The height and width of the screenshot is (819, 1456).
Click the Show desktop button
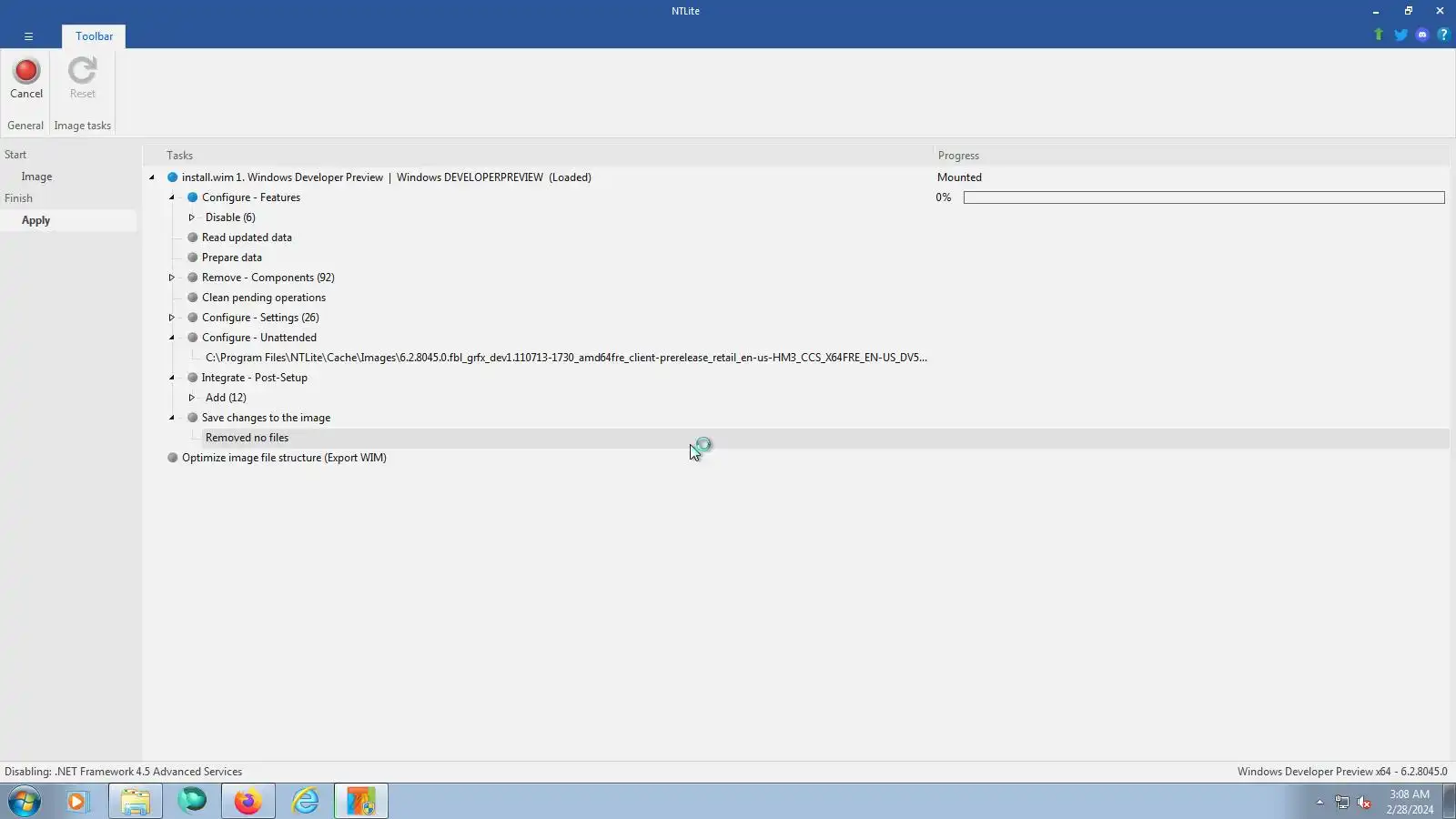coord(1449,802)
